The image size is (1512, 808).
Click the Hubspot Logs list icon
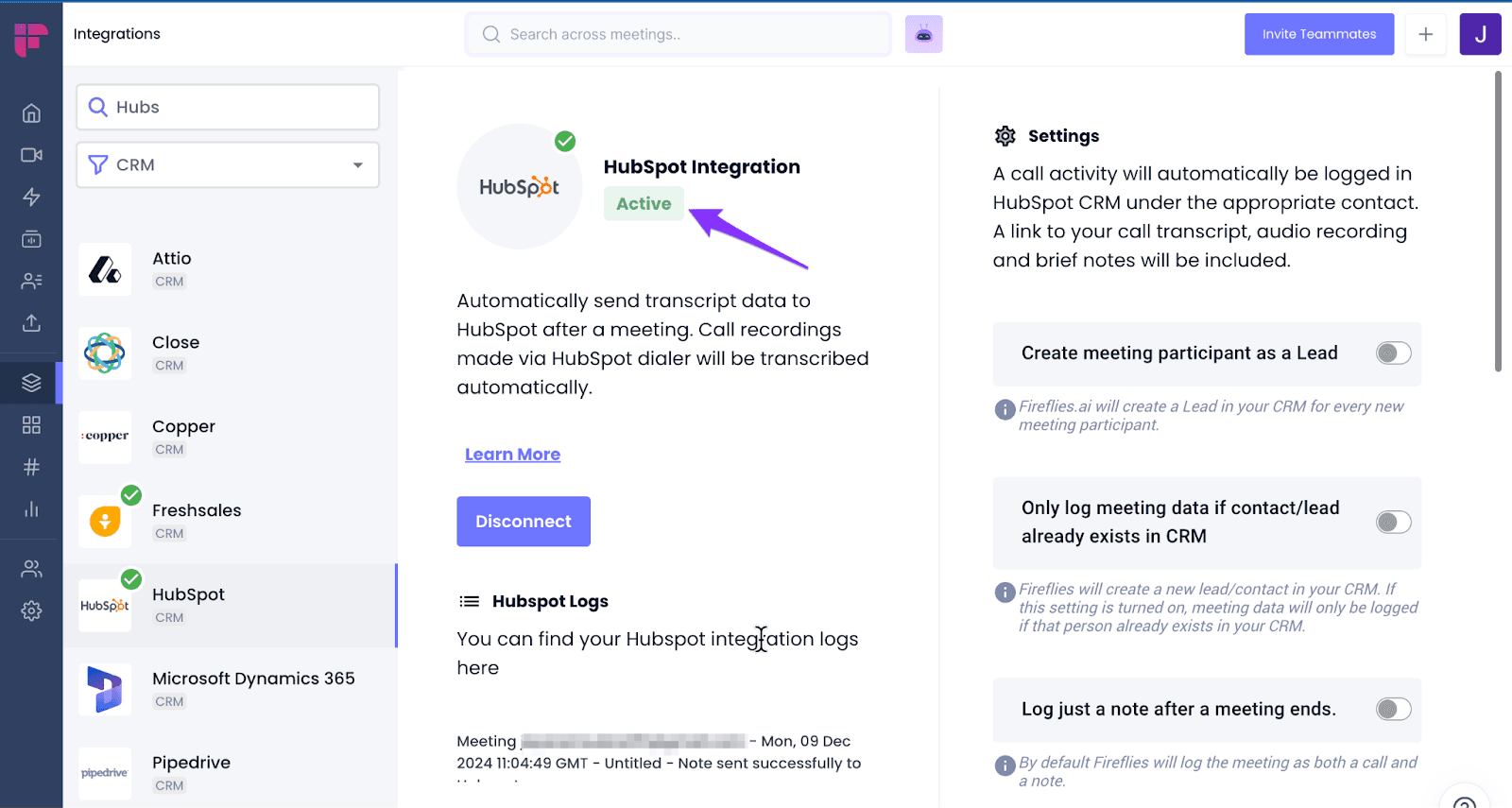[x=469, y=601]
